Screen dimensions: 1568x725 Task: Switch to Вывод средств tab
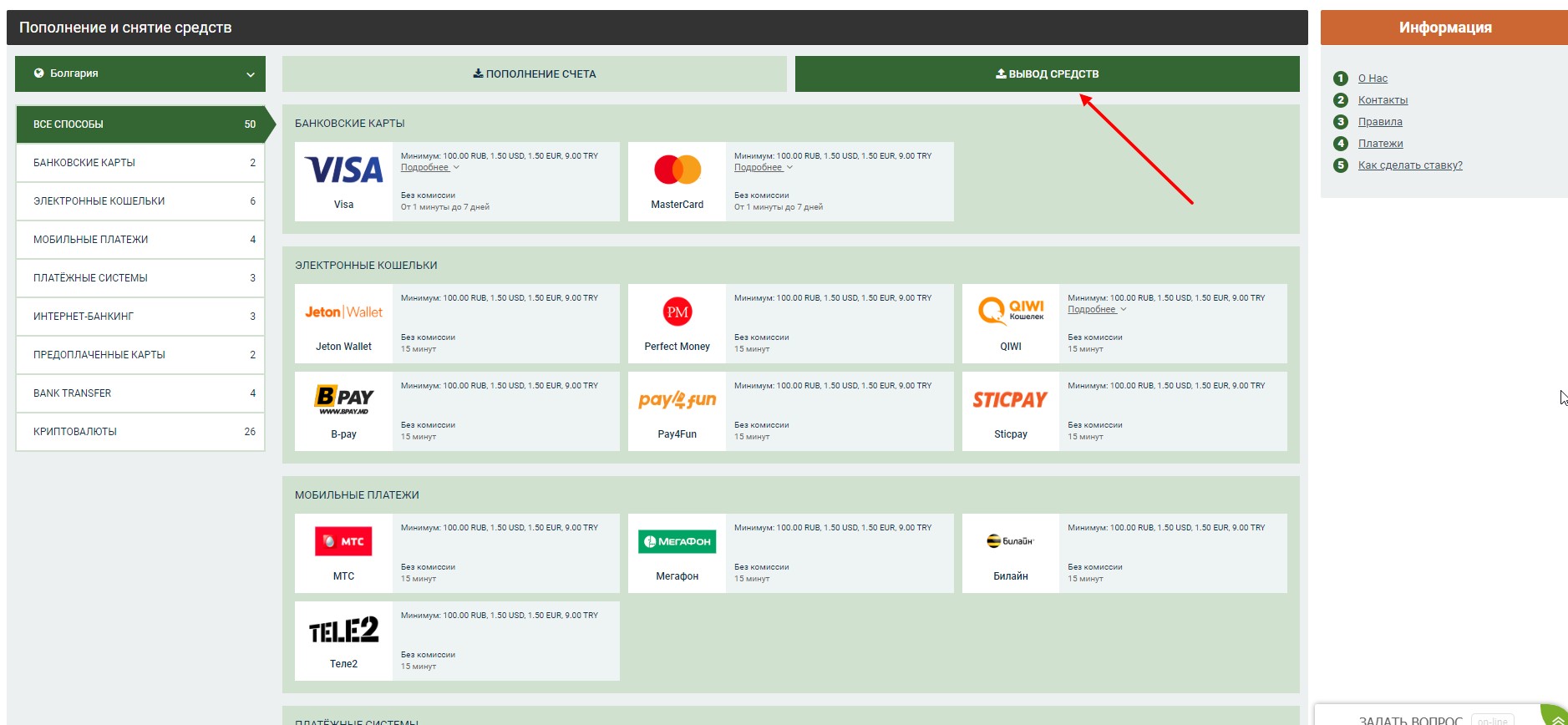[1048, 74]
